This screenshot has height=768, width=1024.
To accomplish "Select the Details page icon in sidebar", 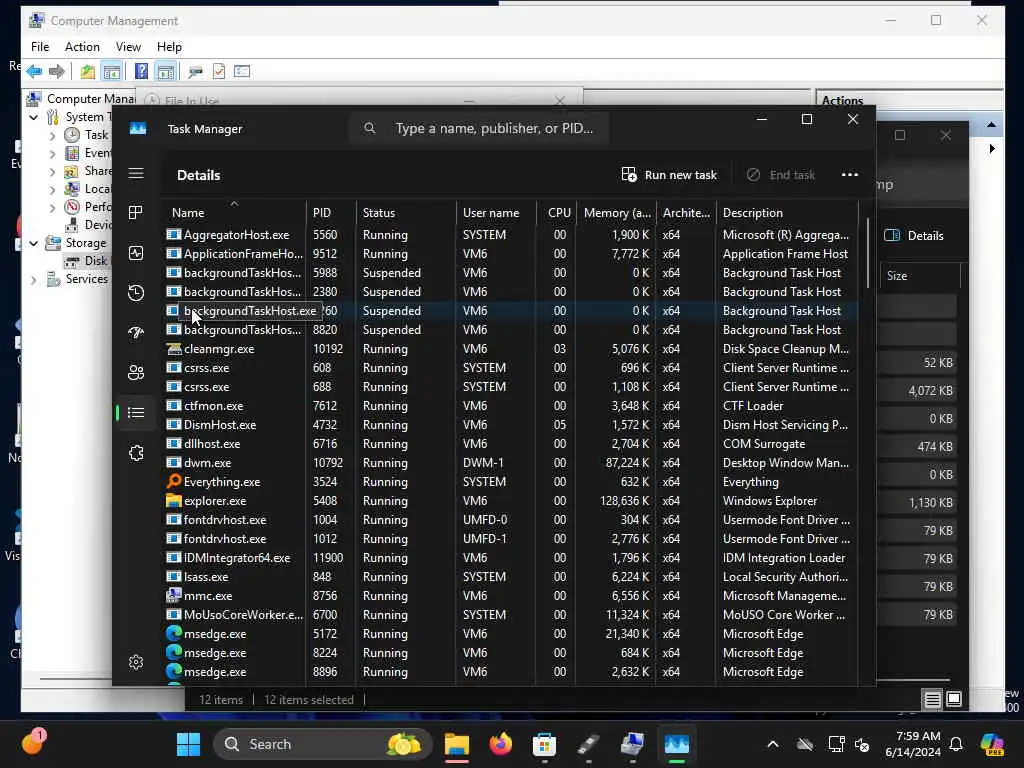I will [136, 413].
